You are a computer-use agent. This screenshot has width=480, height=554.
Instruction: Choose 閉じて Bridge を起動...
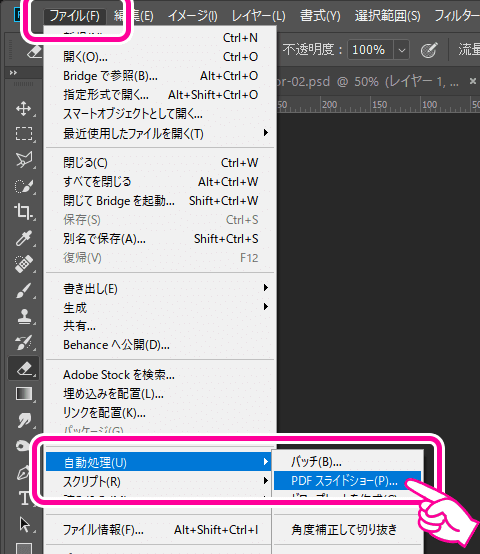pos(160,201)
